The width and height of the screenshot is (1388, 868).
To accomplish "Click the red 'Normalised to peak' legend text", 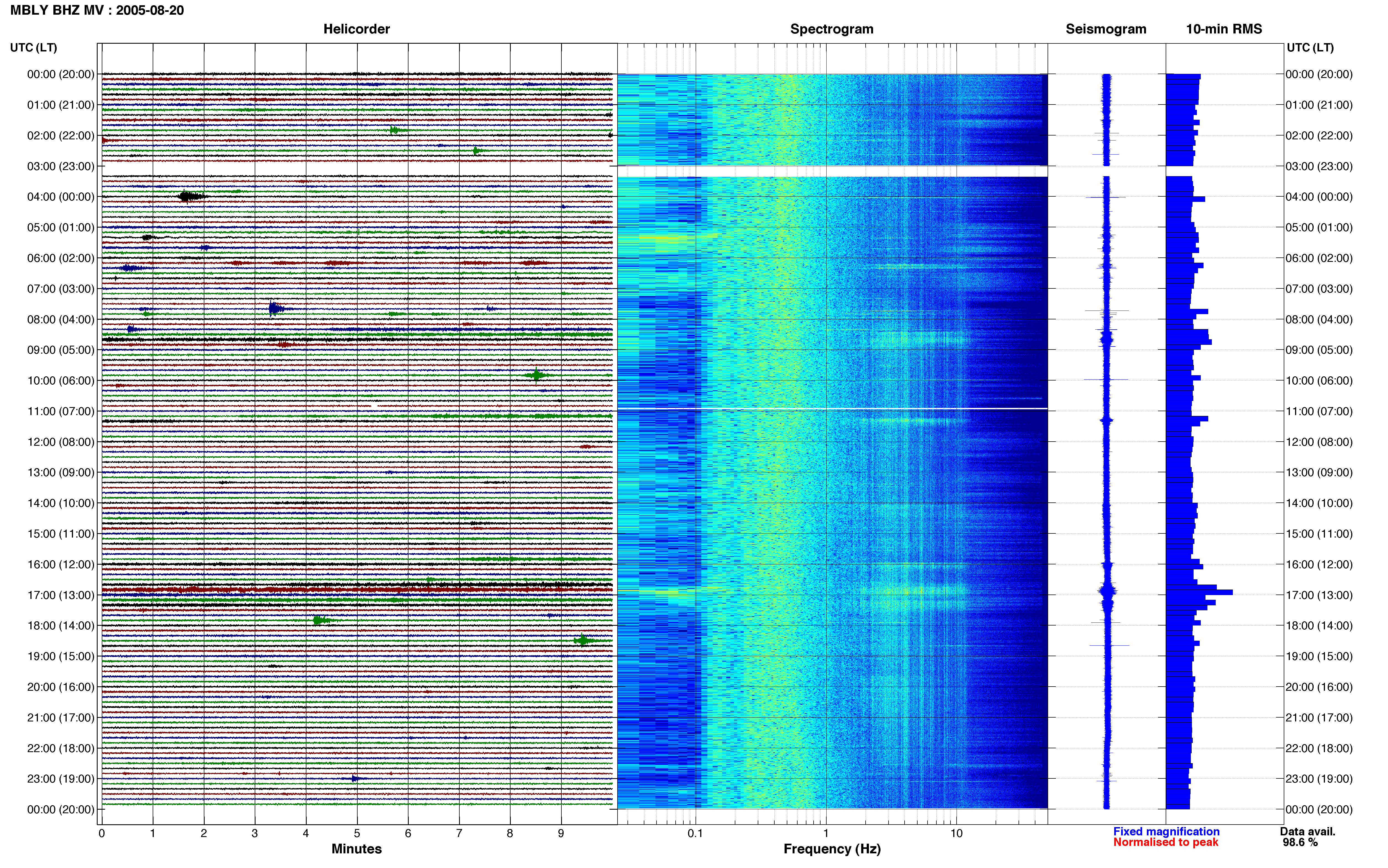I will [x=1165, y=842].
